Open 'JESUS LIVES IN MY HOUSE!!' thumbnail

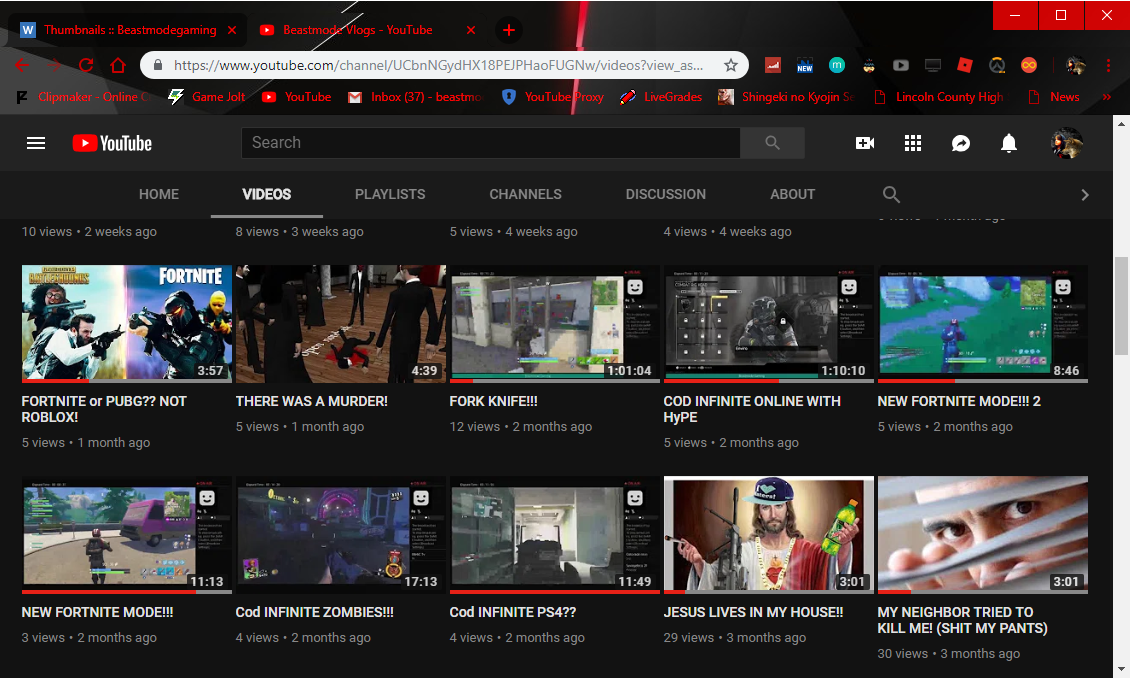click(769, 535)
